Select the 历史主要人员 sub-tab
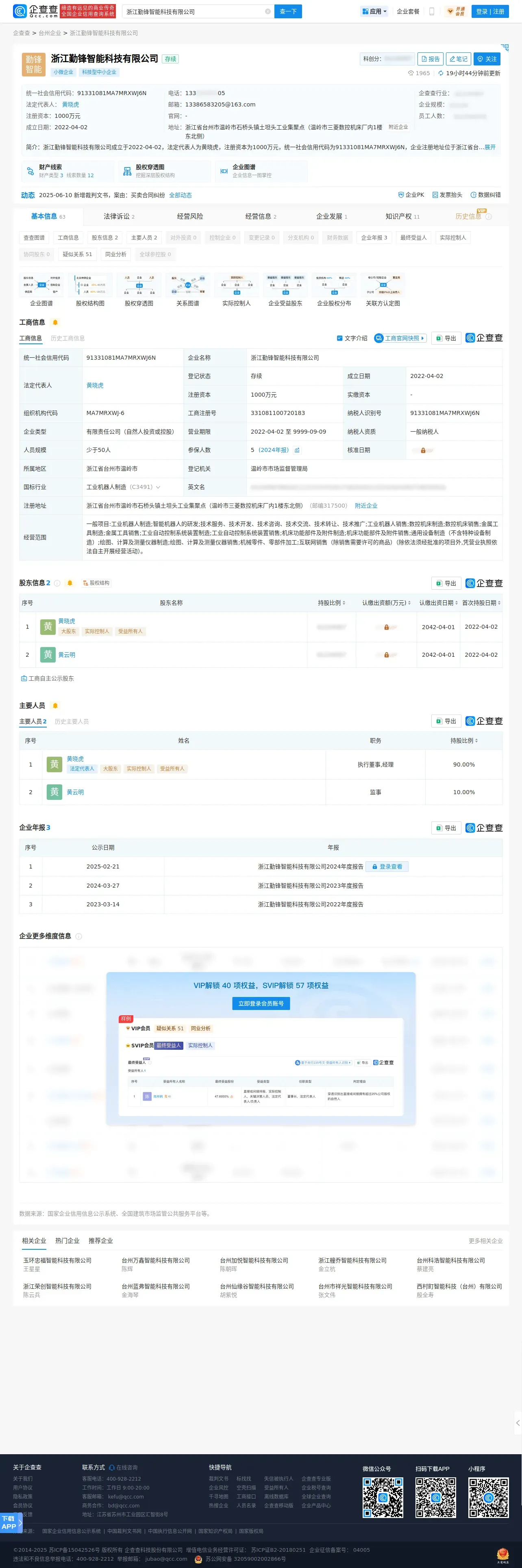The height and width of the screenshot is (1568, 522). pos(71,721)
